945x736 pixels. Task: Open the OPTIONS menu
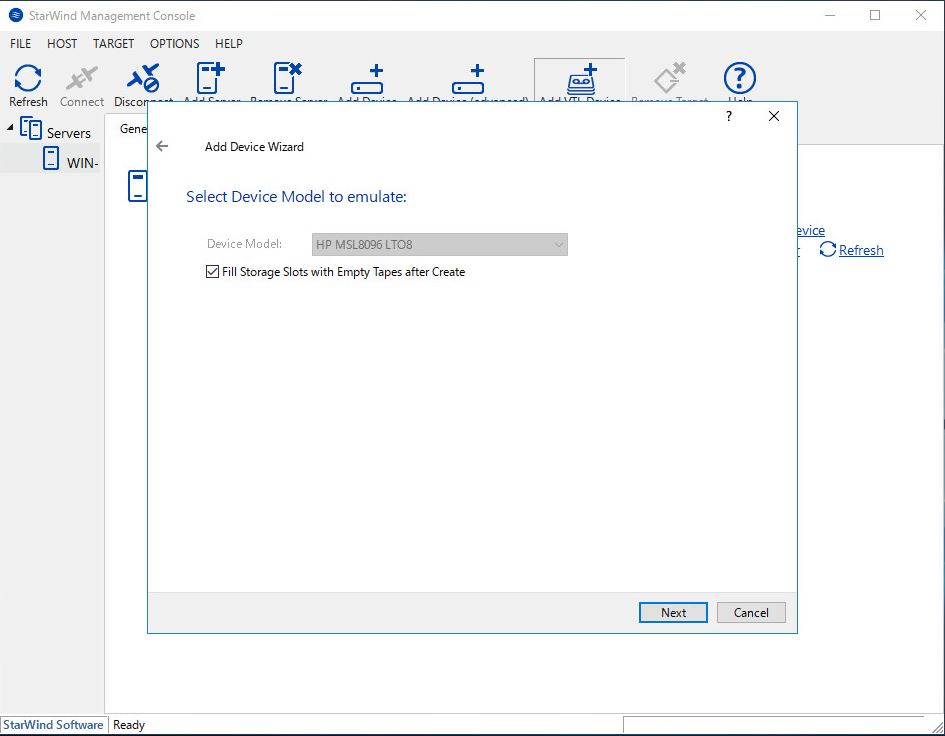(x=174, y=43)
